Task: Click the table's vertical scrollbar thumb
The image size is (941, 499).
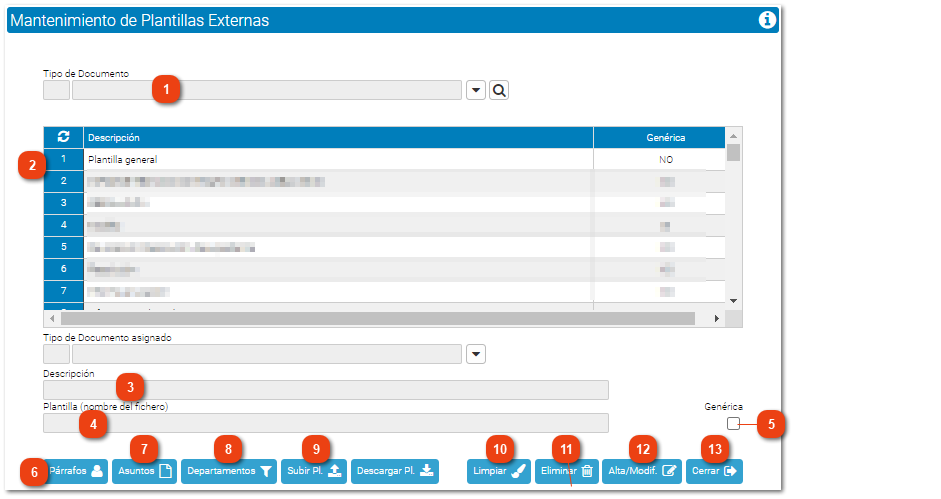Action: [733, 153]
